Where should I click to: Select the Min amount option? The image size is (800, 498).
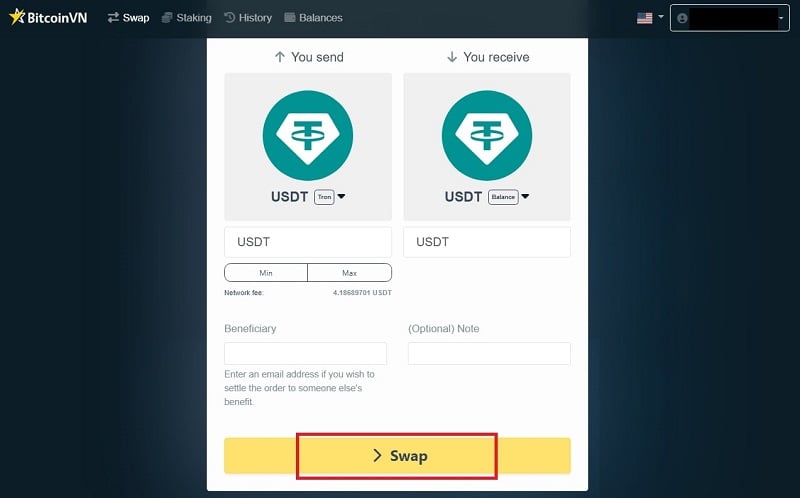tap(266, 272)
